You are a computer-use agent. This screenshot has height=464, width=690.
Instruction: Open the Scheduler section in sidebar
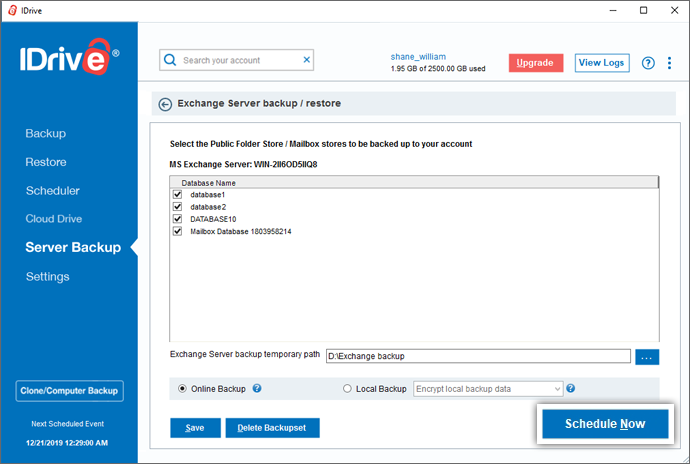[53, 191]
